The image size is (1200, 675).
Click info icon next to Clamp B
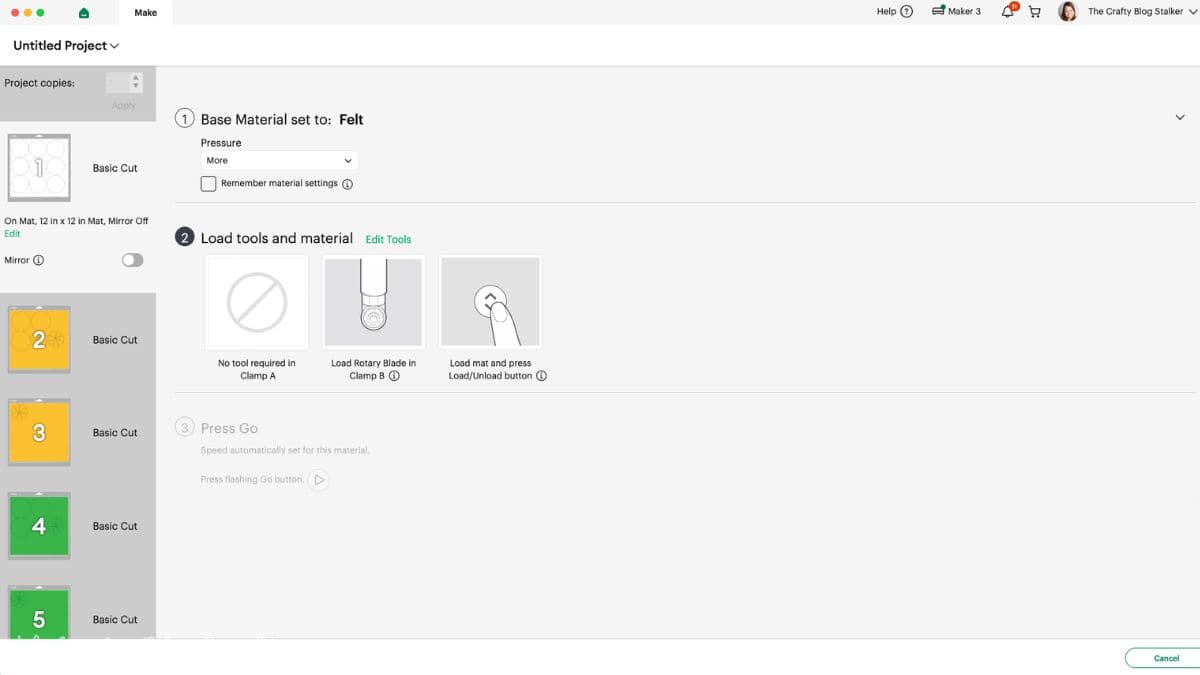tap(394, 376)
